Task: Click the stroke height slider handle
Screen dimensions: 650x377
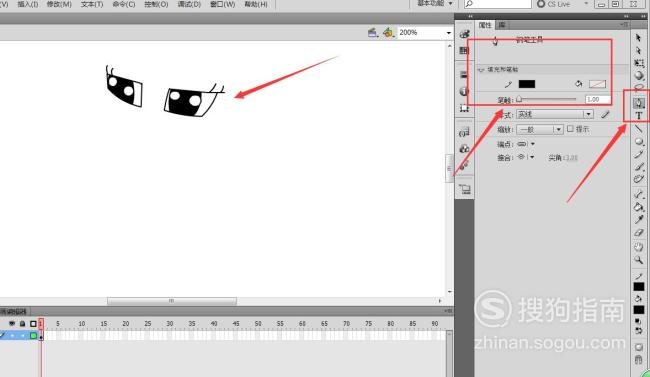Action: point(519,99)
